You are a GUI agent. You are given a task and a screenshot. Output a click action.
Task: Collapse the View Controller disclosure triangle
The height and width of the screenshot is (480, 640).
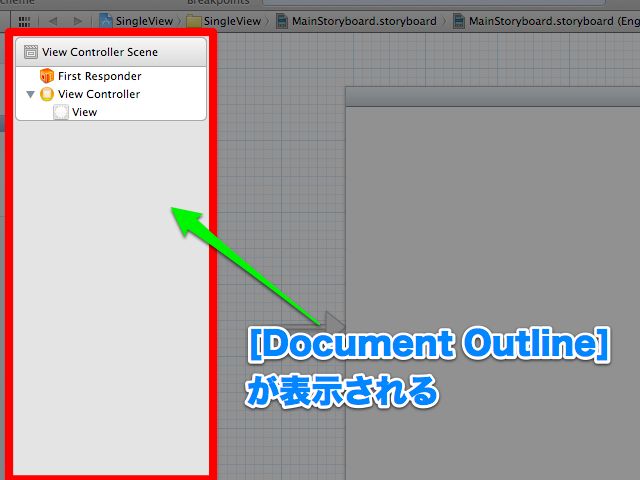[30, 95]
